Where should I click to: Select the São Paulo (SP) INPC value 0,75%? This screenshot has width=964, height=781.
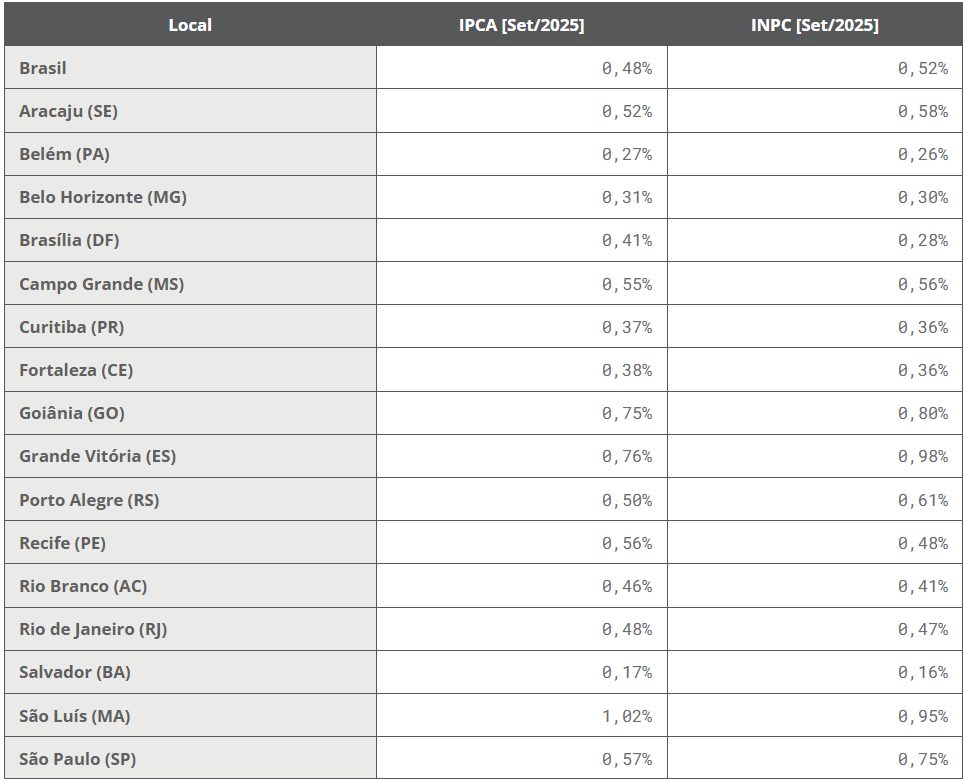click(922, 759)
